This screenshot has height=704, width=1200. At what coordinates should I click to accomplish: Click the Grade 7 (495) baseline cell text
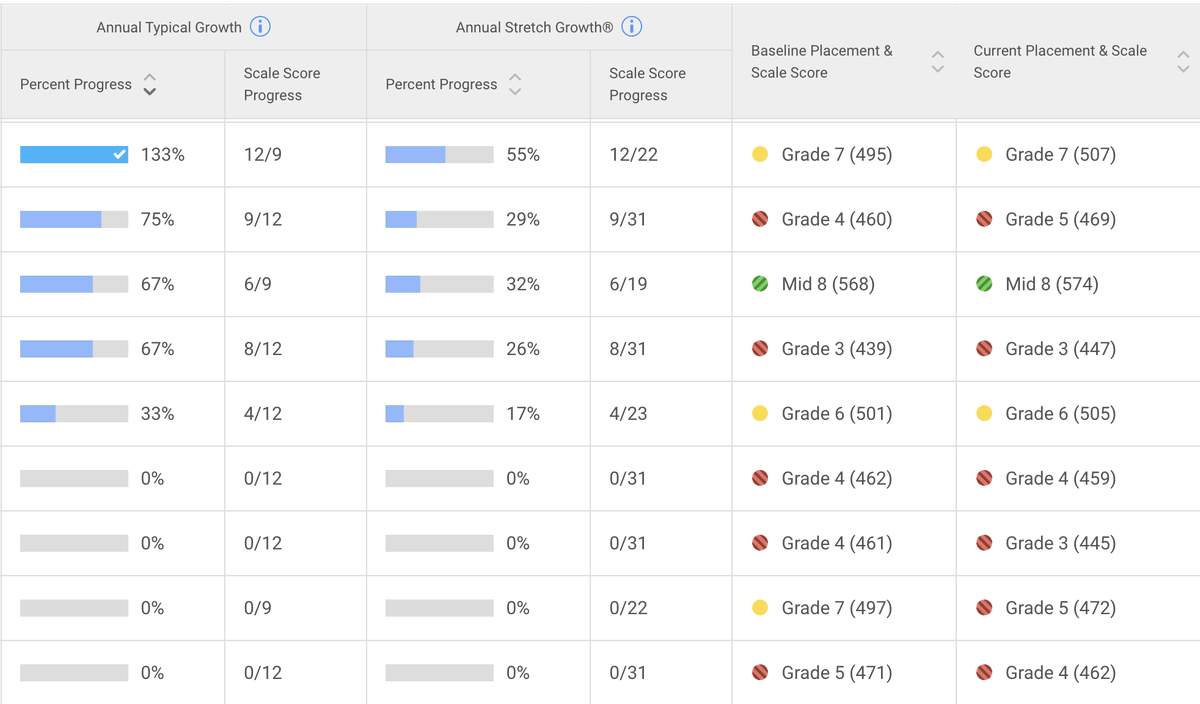tap(837, 154)
